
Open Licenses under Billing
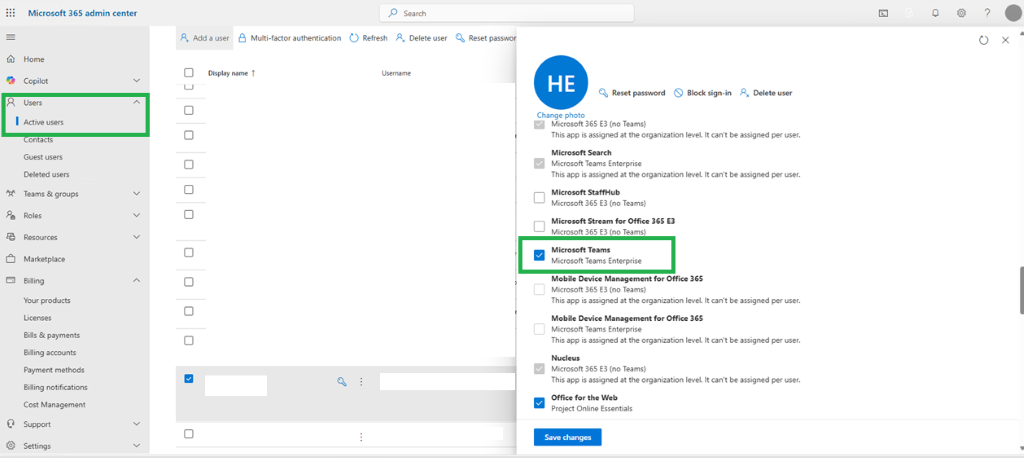(37, 318)
